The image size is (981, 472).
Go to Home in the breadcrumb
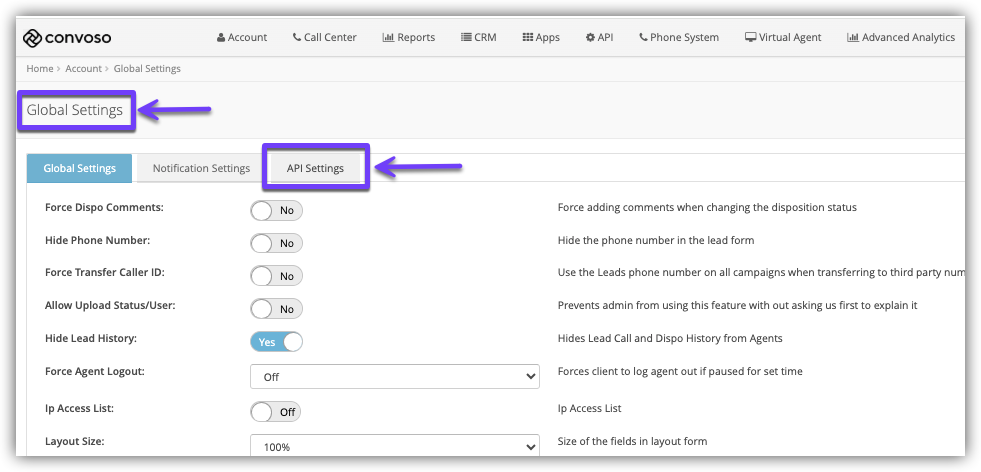click(39, 69)
